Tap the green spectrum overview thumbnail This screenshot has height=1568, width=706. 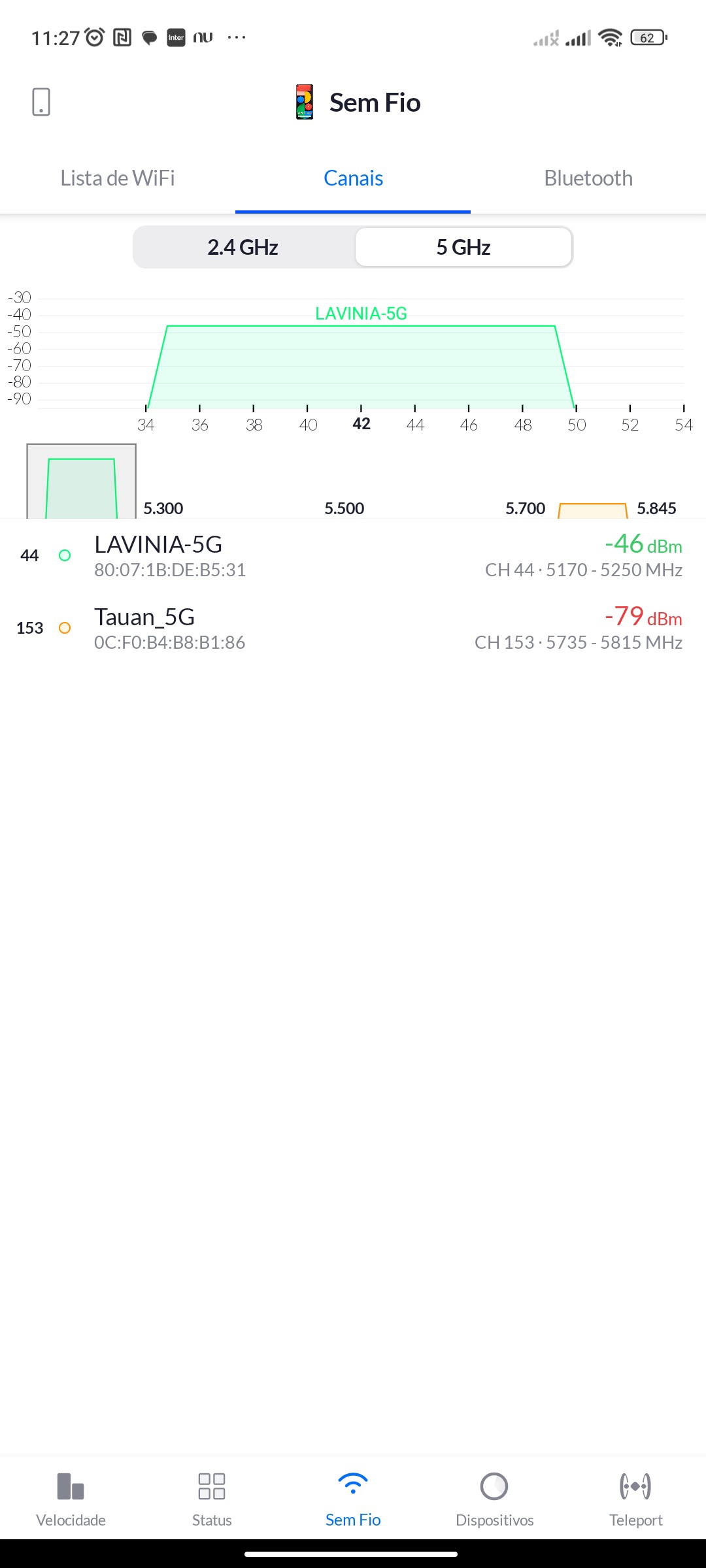[x=82, y=482]
